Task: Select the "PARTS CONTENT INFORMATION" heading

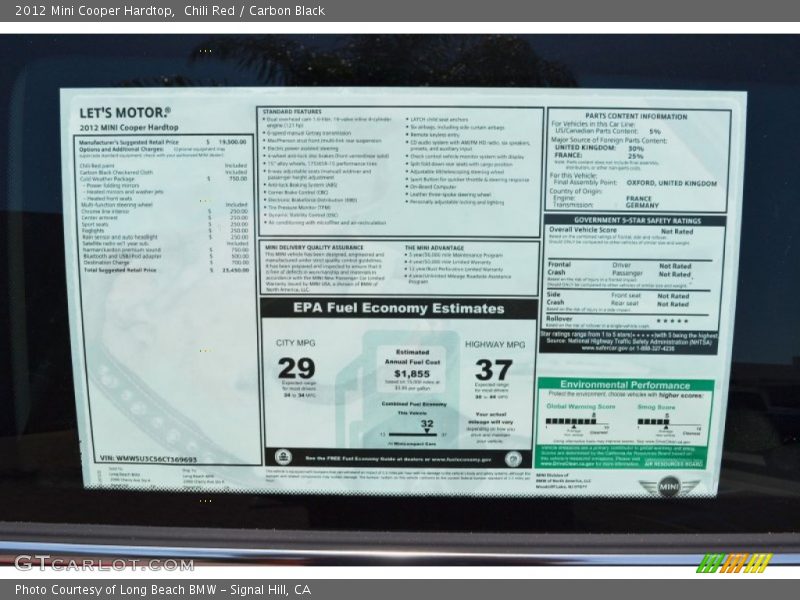Action: coord(636,116)
